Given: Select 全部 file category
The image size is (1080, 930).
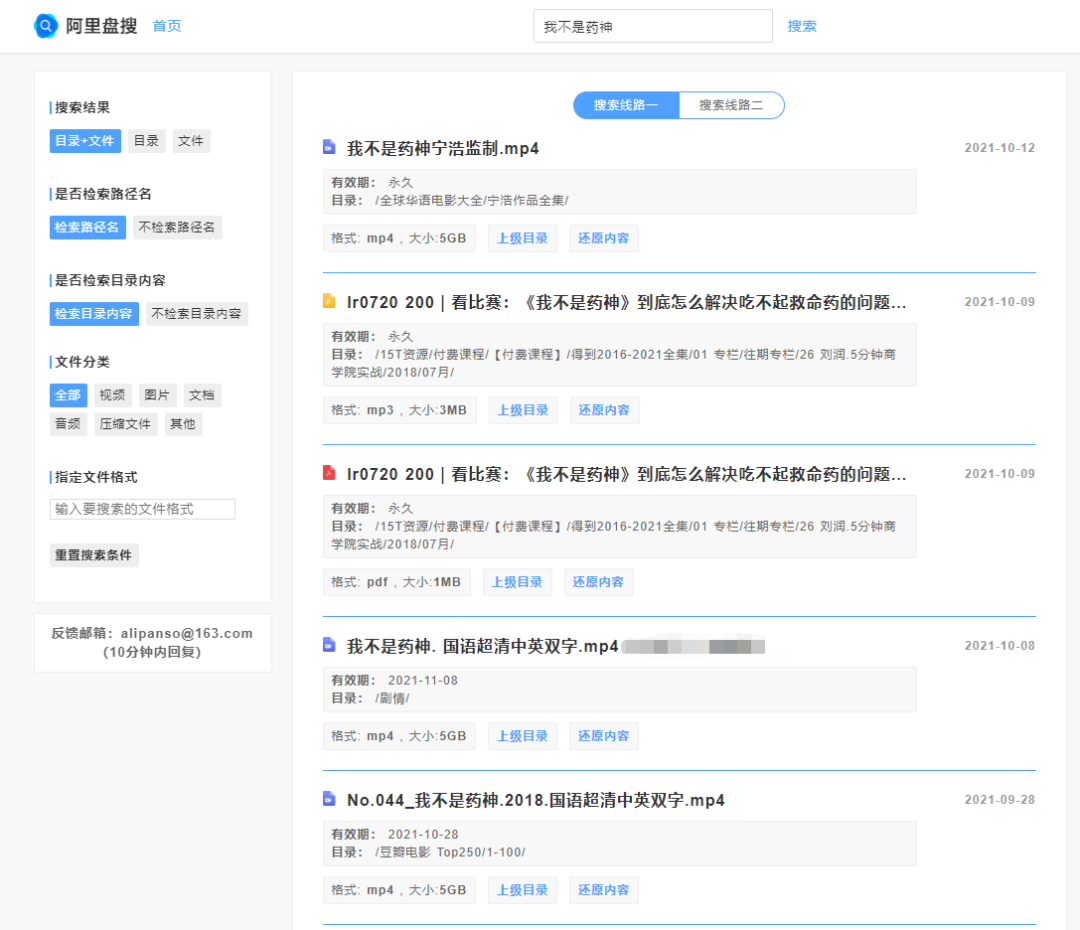Looking at the screenshot, I should tap(68, 395).
